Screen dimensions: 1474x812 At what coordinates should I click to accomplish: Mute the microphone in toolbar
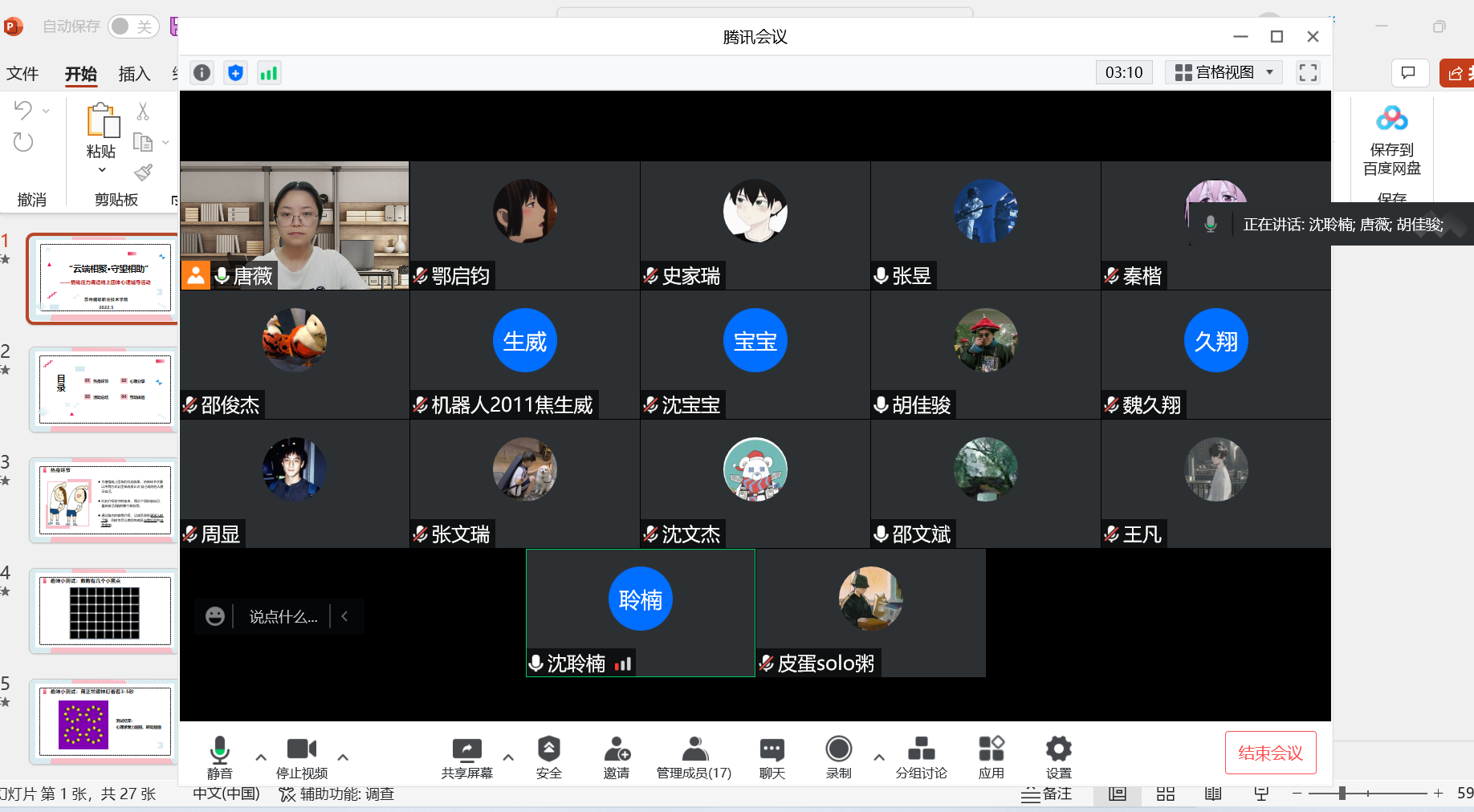[x=219, y=757]
